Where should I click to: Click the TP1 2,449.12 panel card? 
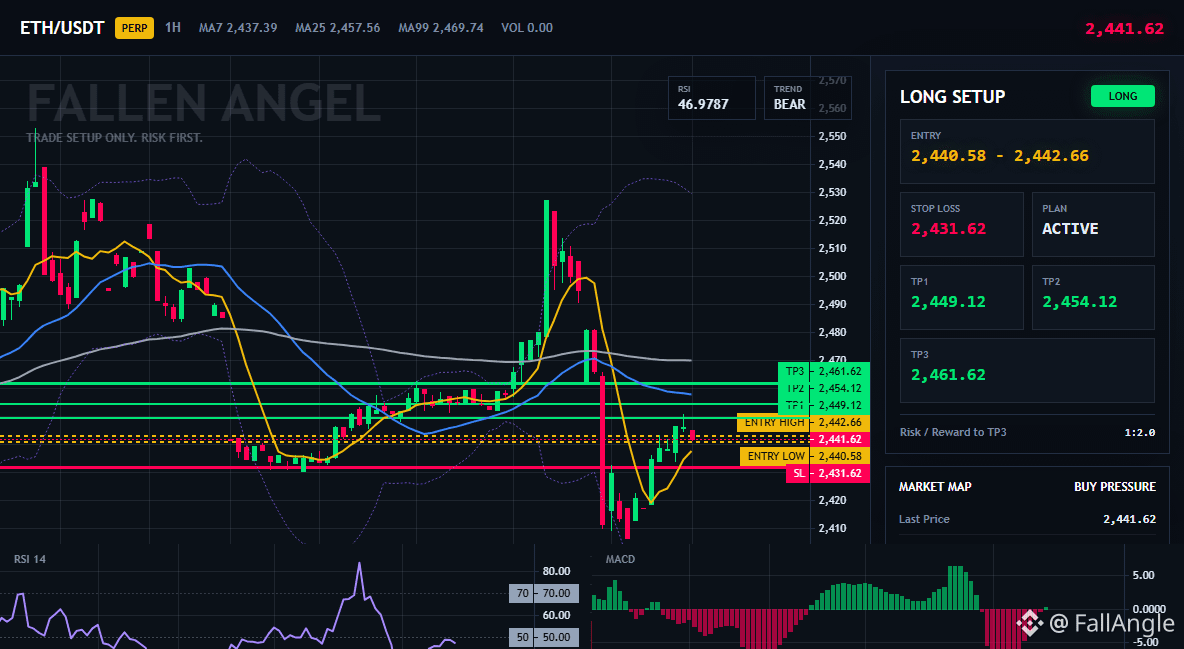(x=961, y=297)
